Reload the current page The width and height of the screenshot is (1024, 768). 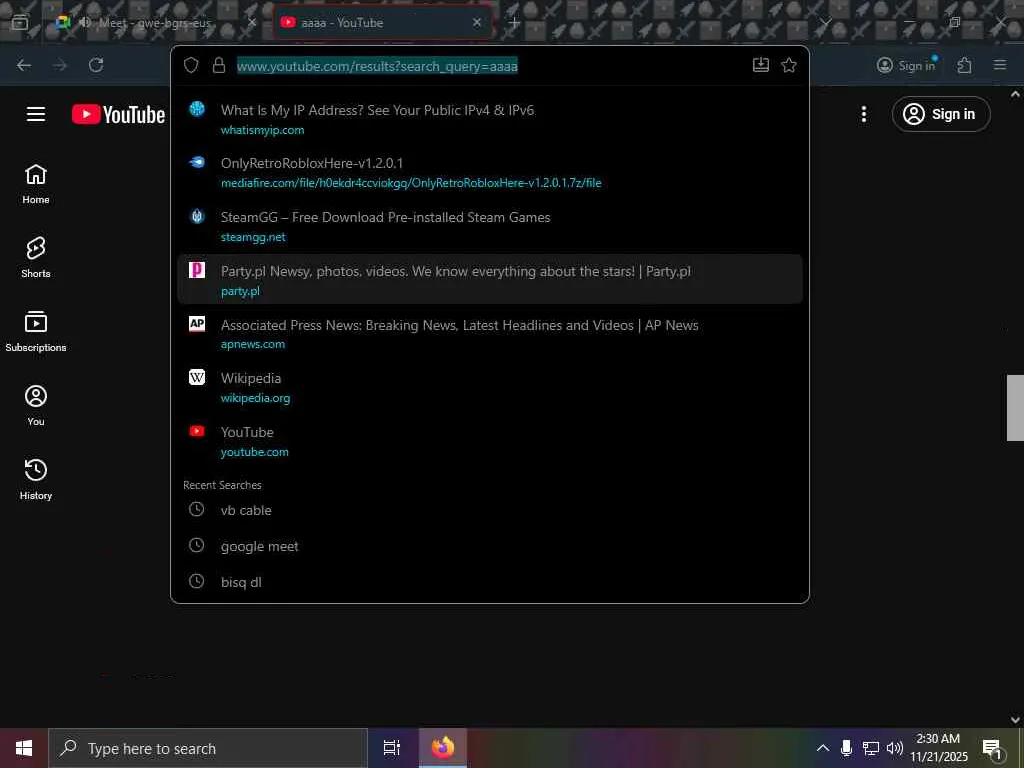[x=96, y=65]
